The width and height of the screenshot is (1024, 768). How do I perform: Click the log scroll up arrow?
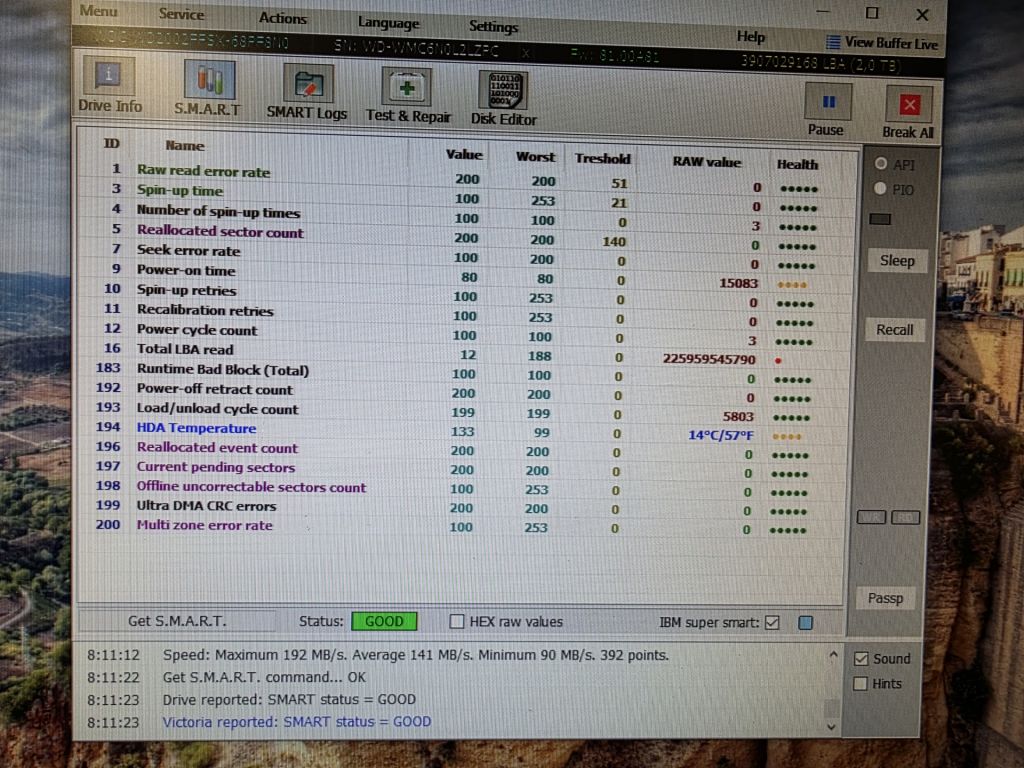pos(833,654)
